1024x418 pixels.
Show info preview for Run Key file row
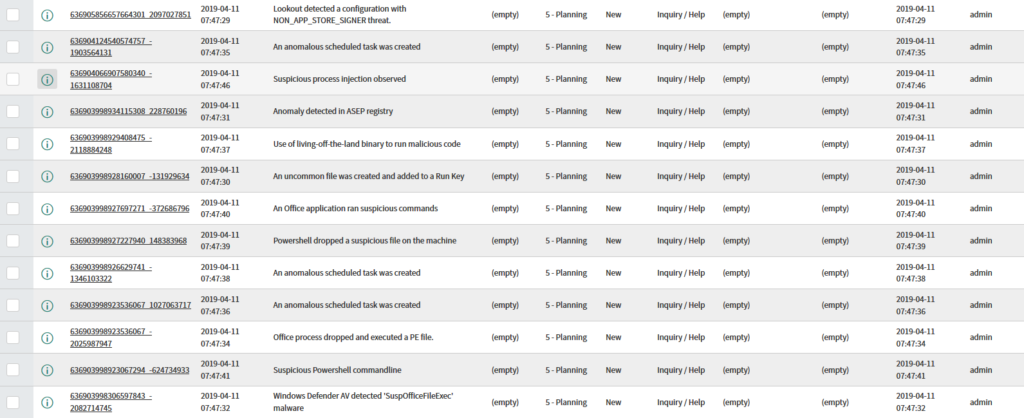(47, 176)
